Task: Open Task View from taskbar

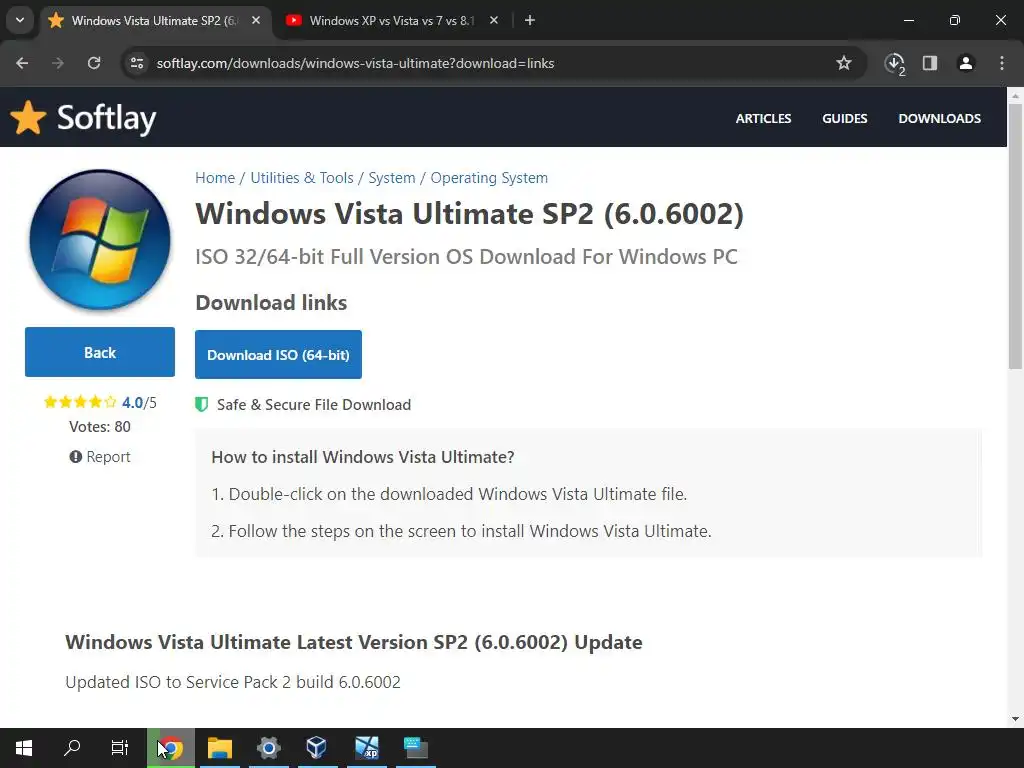Action: coord(120,748)
